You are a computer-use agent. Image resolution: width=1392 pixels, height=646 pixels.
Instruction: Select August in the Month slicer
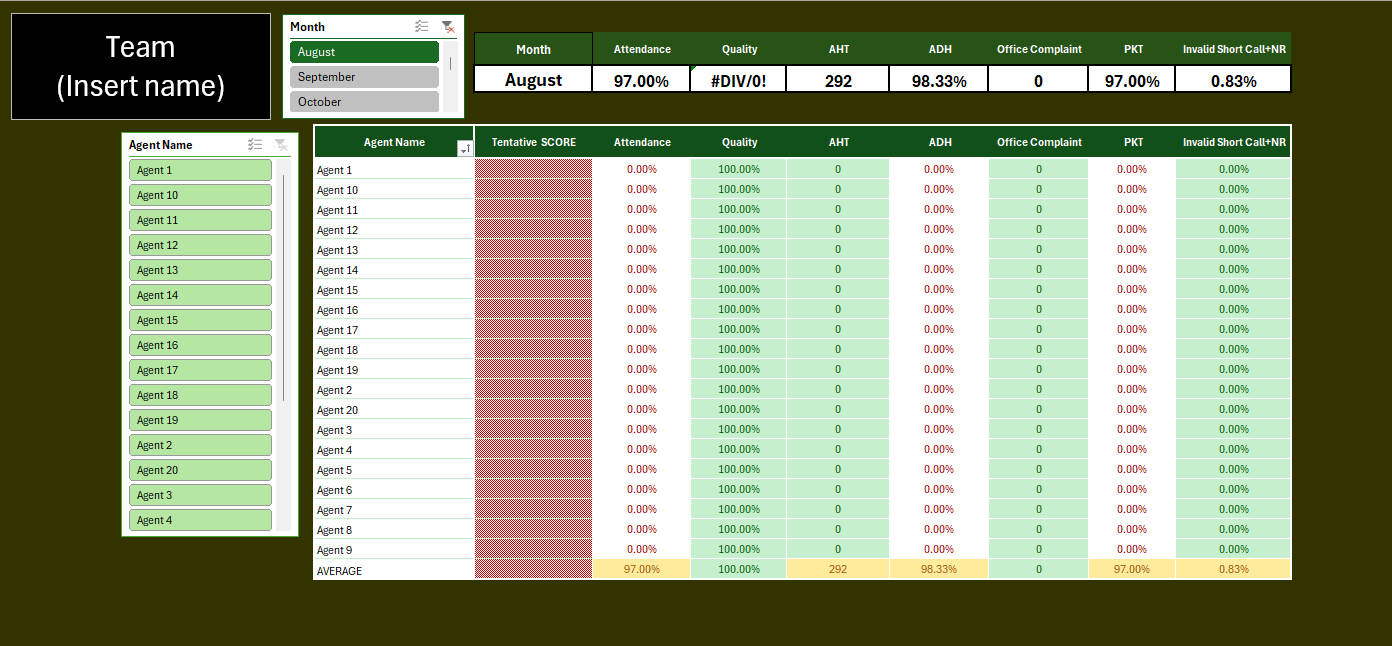[x=364, y=52]
